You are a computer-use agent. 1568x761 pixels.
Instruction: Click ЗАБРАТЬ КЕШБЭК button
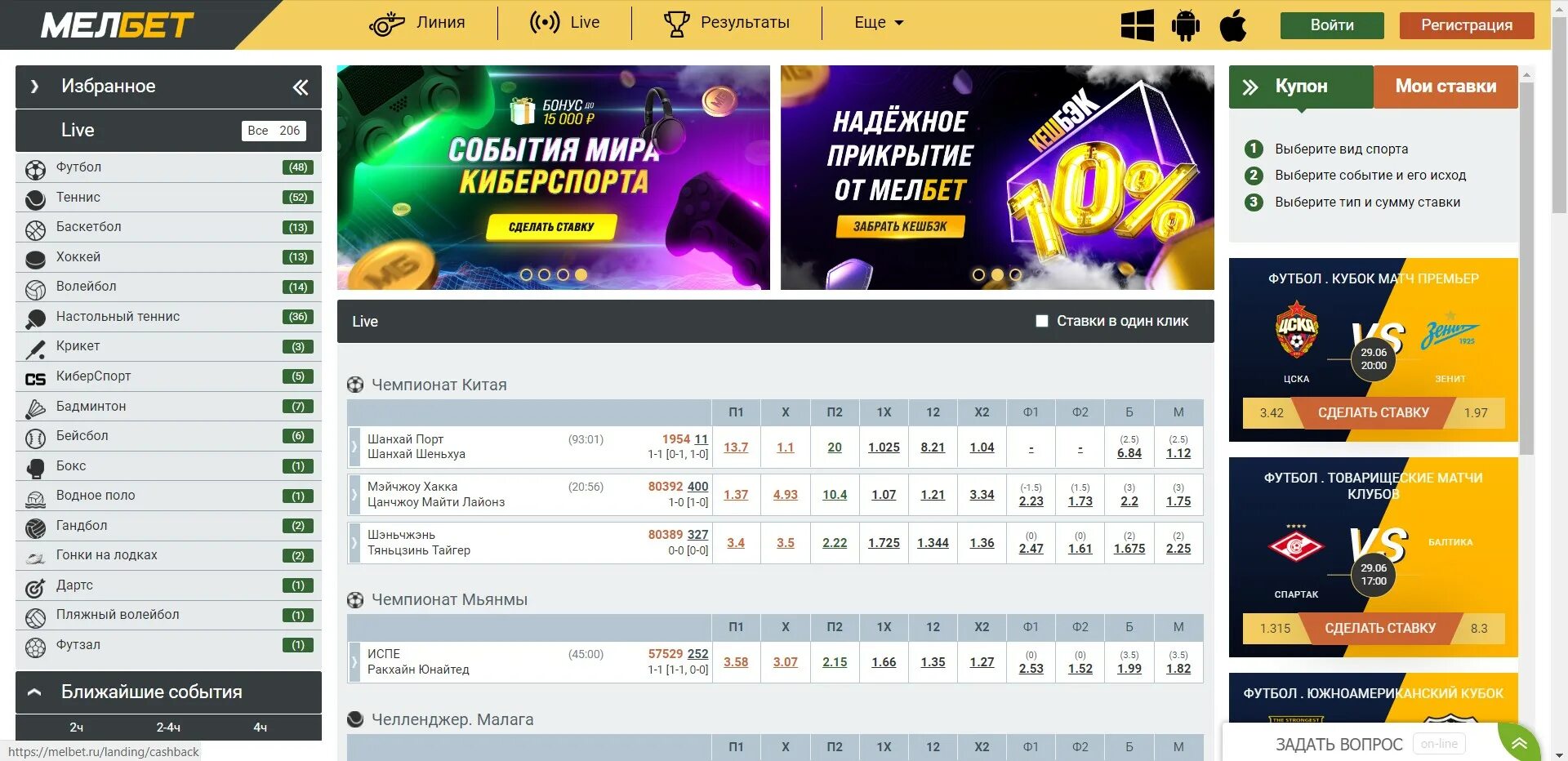[x=900, y=226]
